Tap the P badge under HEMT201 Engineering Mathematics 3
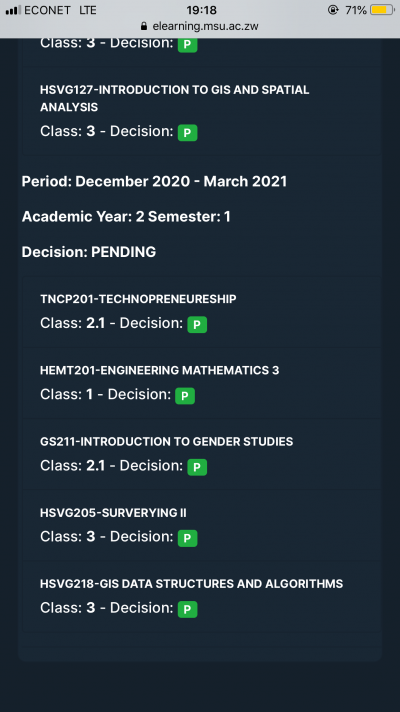The width and height of the screenshot is (400, 712). click(x=185, y=396)
